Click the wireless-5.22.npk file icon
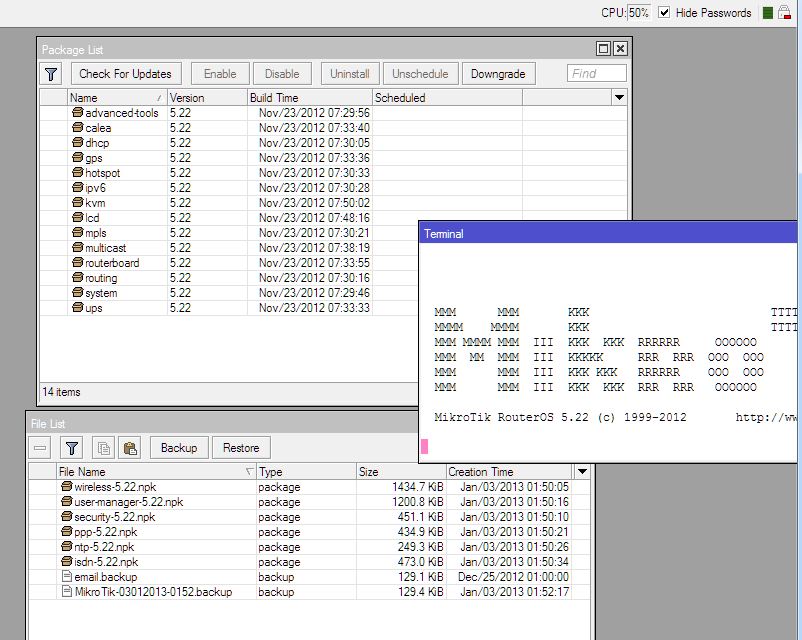802x640 pixels. 66,486
